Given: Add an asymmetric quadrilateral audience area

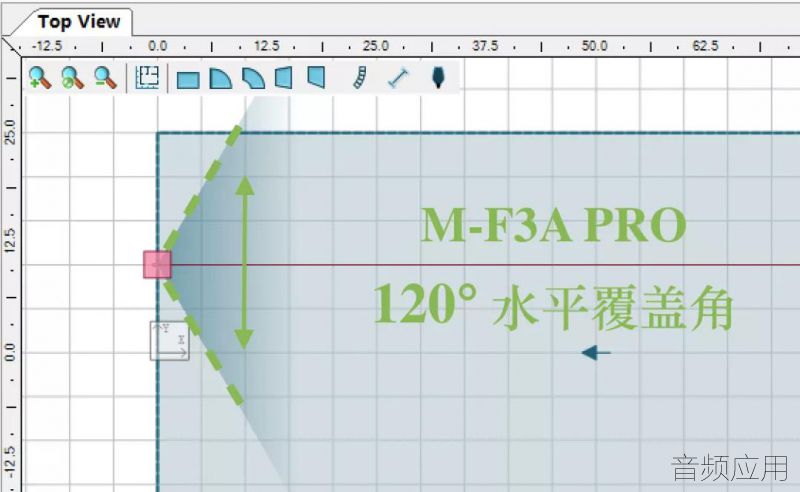Looking at the screenshot, I should click(316, 77).
